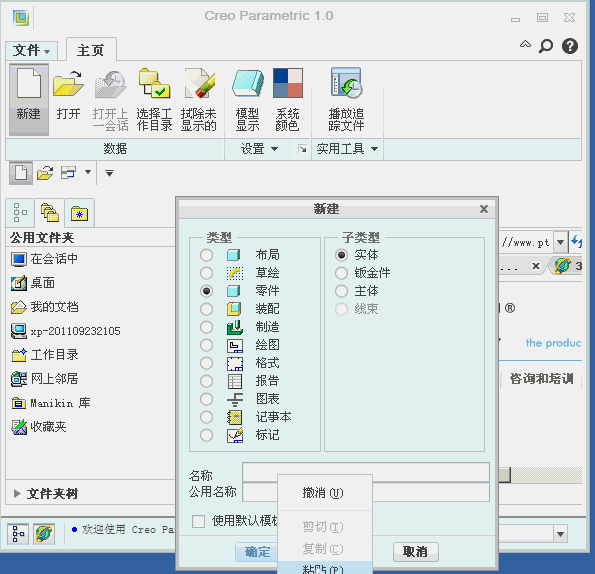Toggle navigator pane status bar icon
The height and width of the screenshot is (574, 595).
click(x=18, y=534)
